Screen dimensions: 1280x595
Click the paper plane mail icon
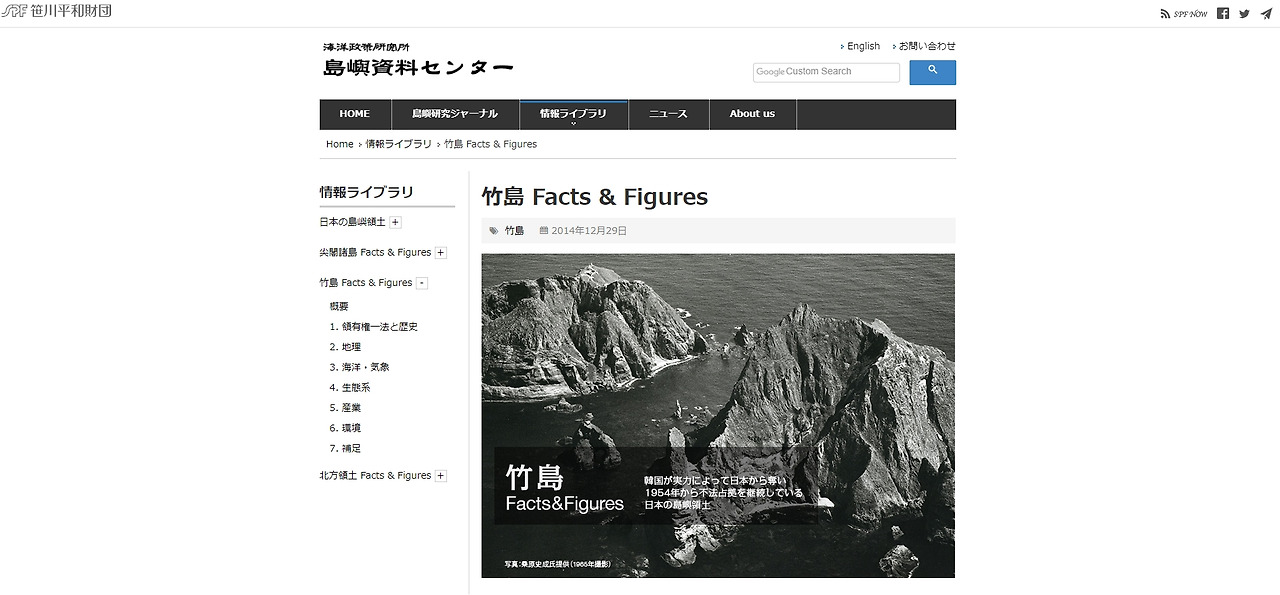click(1266, 14)
